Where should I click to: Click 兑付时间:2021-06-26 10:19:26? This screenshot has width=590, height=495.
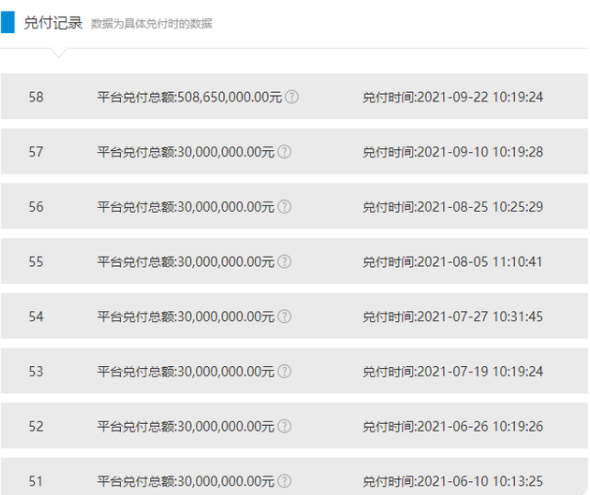pos(453,427)
